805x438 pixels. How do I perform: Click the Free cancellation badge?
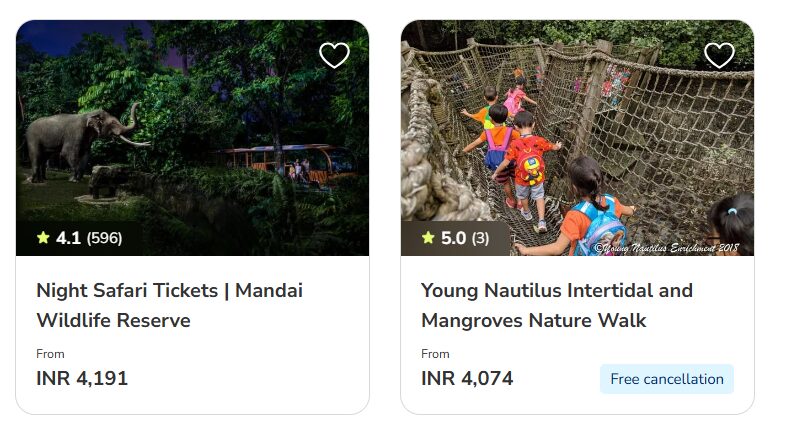tap(666, 379)
